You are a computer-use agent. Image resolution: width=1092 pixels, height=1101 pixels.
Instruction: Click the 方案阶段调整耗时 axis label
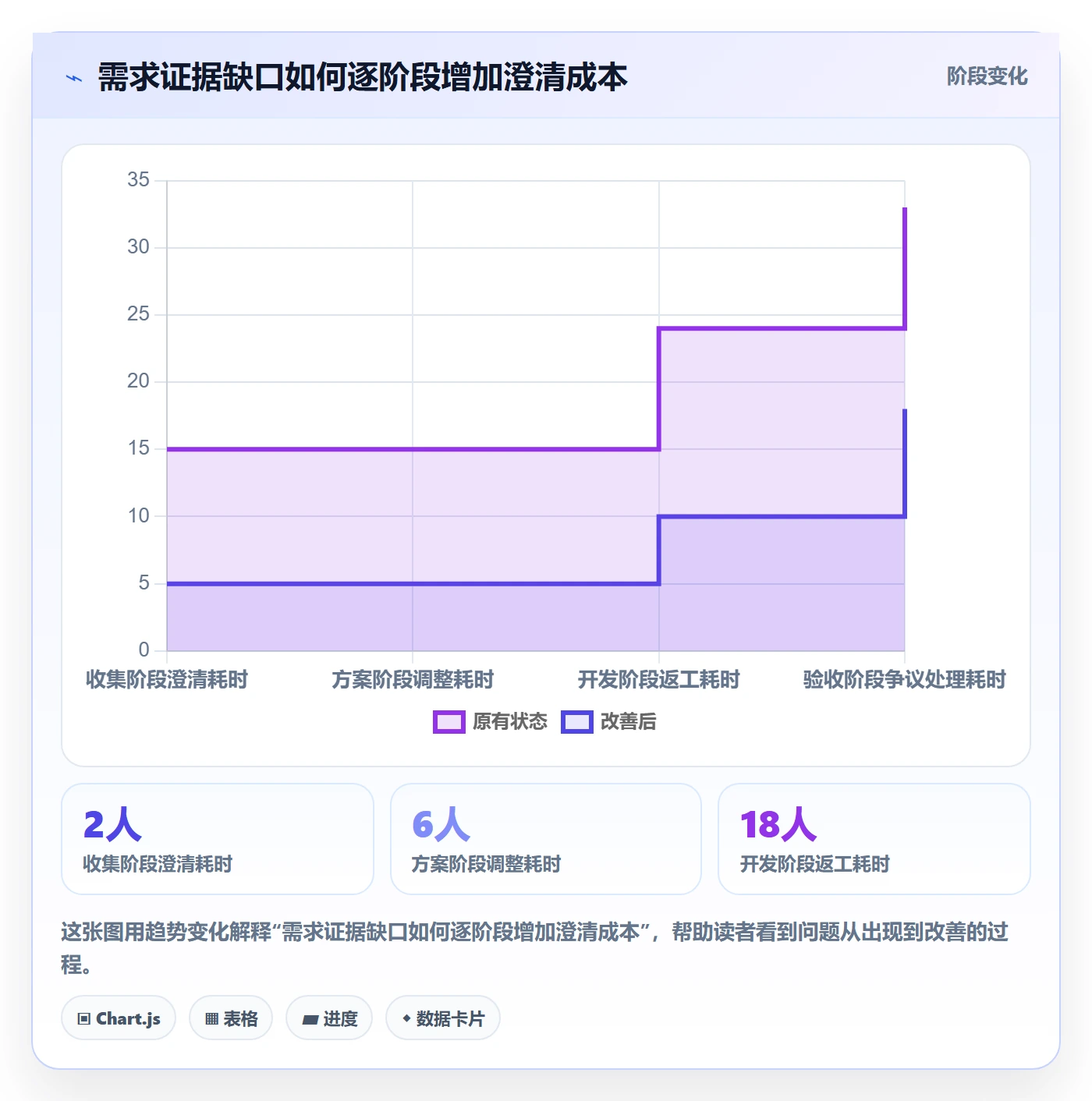coord(413,680)
